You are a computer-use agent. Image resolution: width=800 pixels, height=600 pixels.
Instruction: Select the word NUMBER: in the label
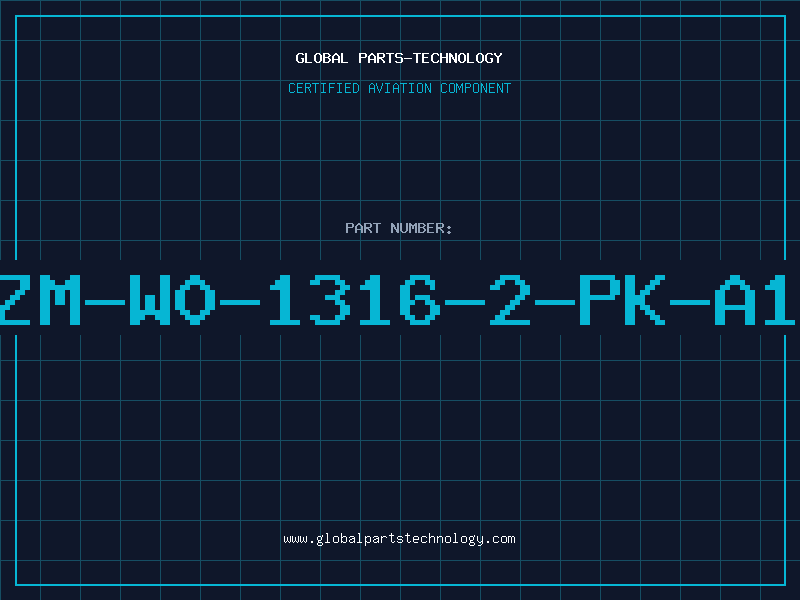click(421, 228)
